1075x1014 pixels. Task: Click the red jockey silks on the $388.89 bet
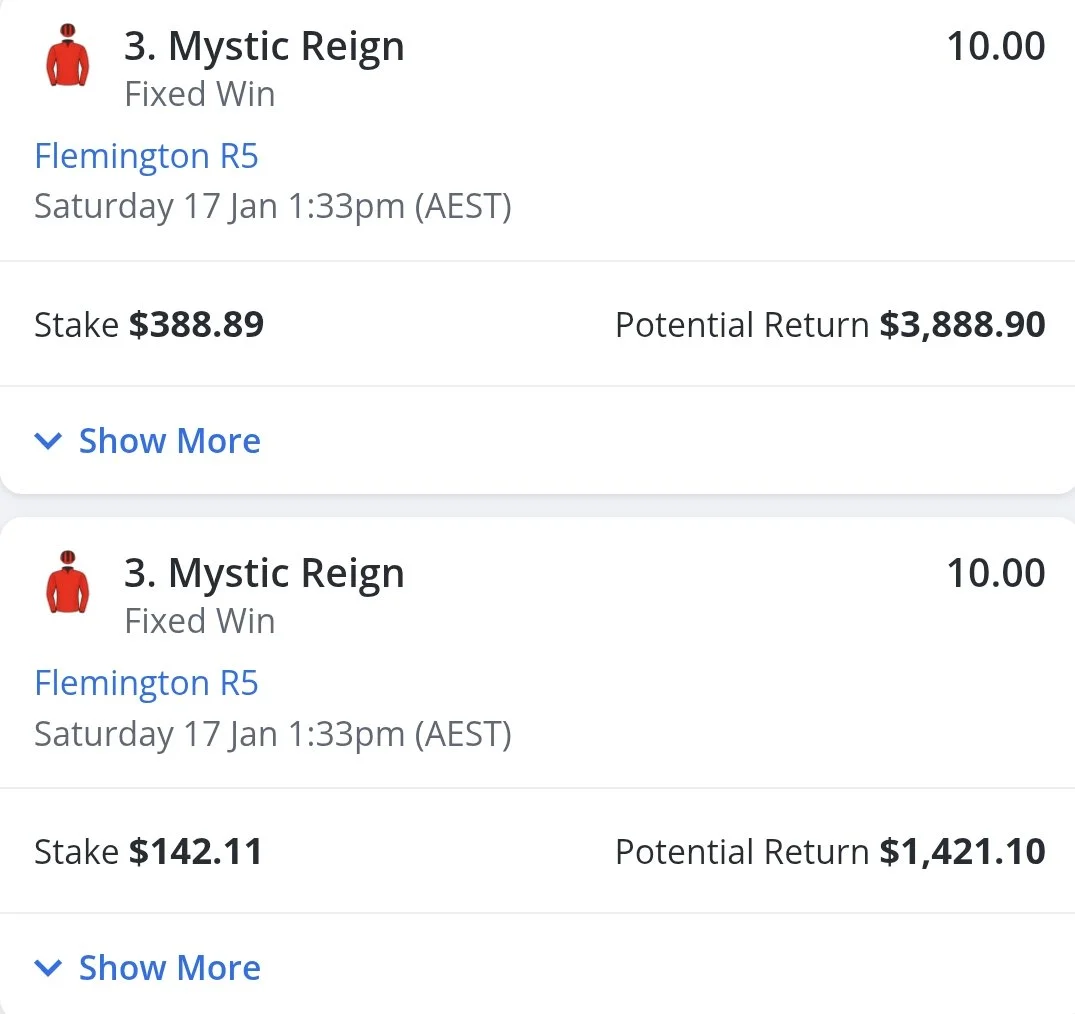click(x=68, y=56)
